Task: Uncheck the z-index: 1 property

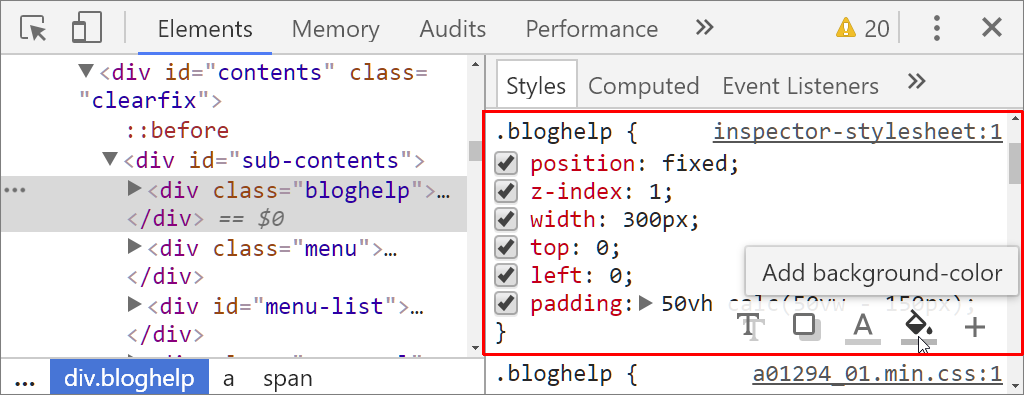Action: coord(506,191)
